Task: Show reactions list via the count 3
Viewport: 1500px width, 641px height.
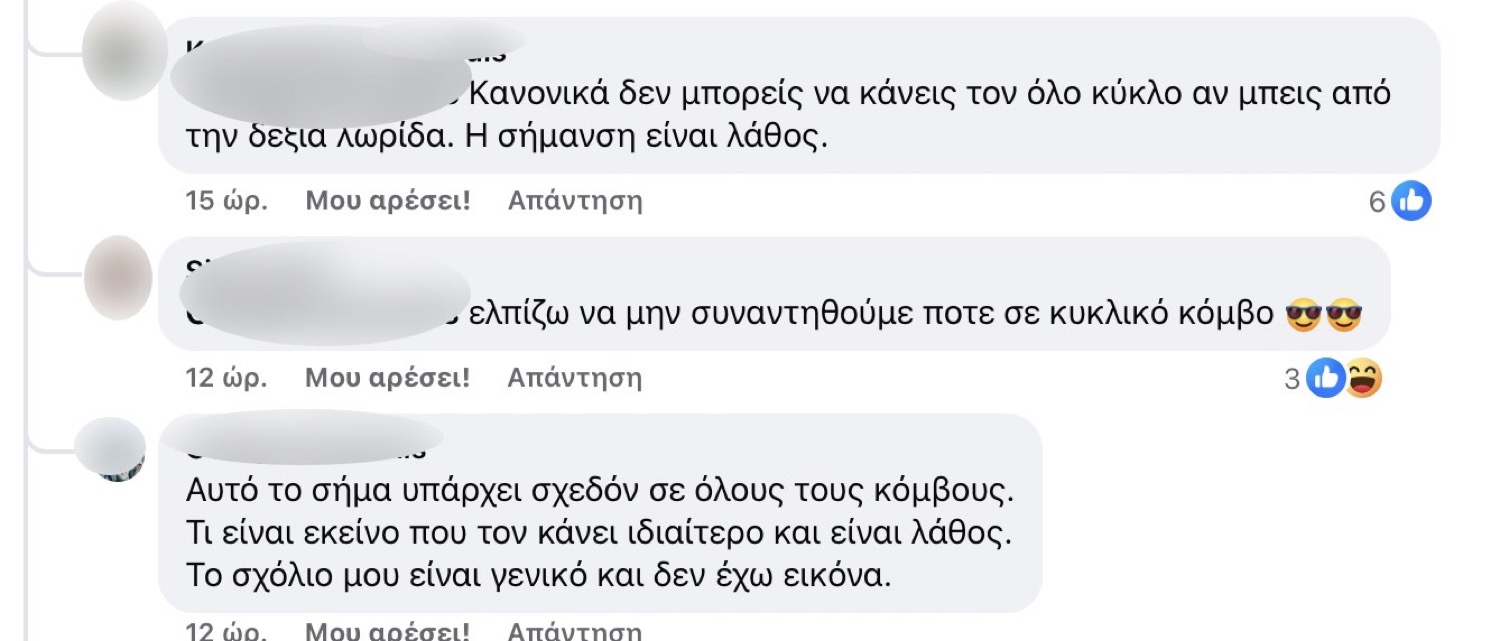Action: coord(1292,378)
